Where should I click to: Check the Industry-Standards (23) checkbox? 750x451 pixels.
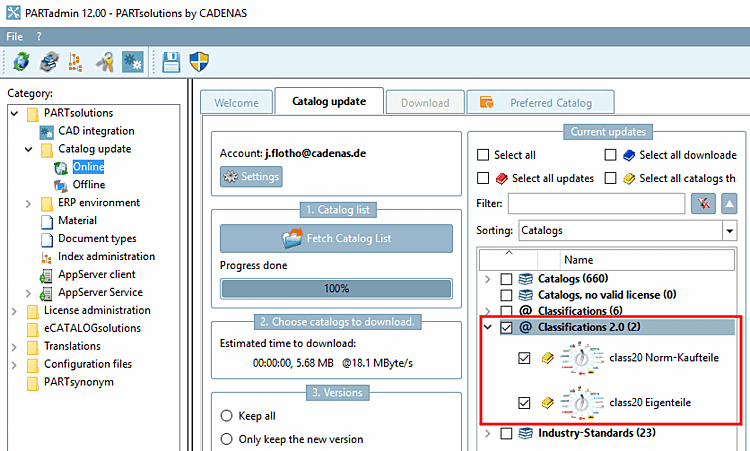[506, 433]
